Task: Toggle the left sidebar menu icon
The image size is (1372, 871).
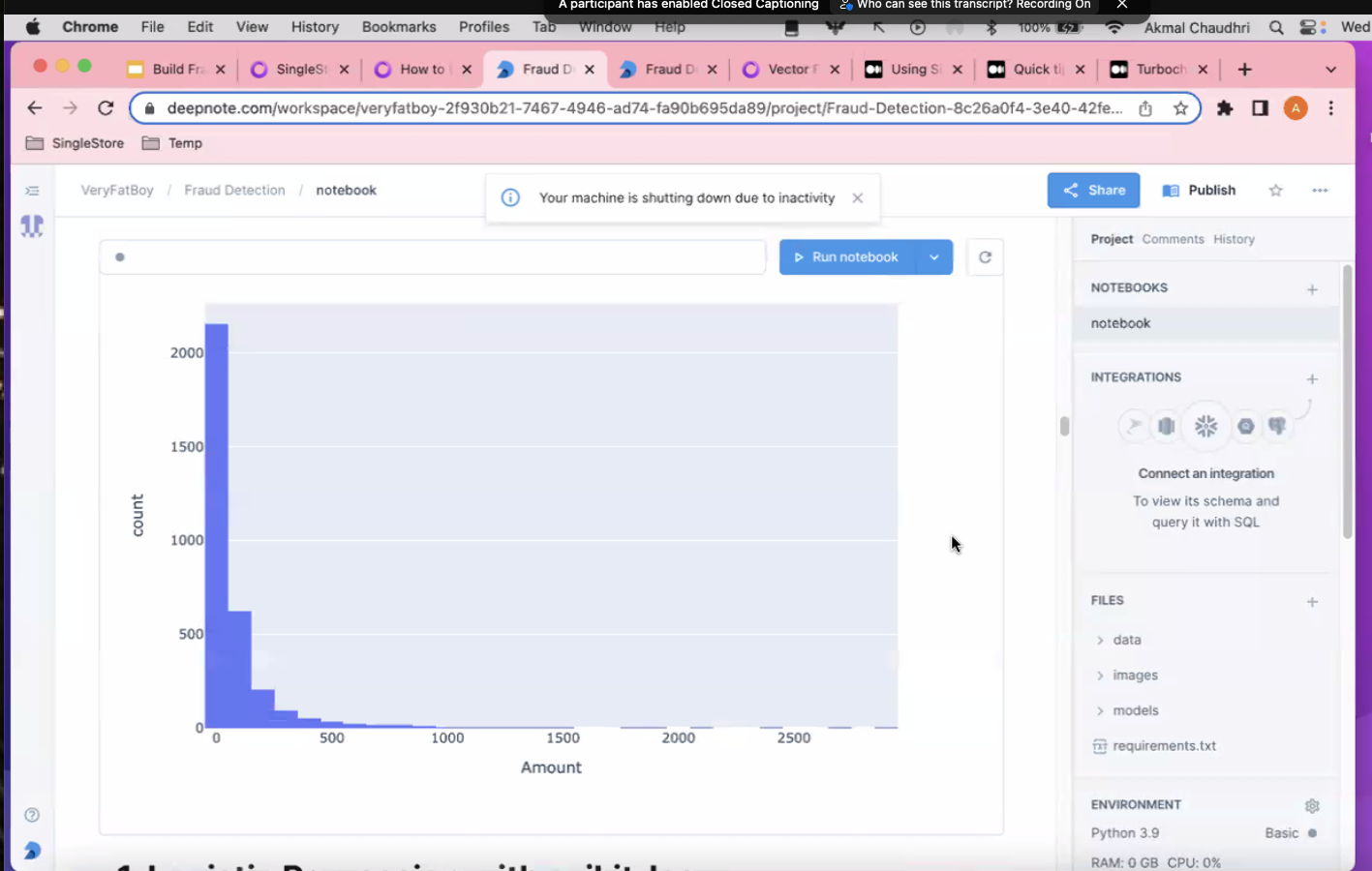Action: tap(32, 191)
